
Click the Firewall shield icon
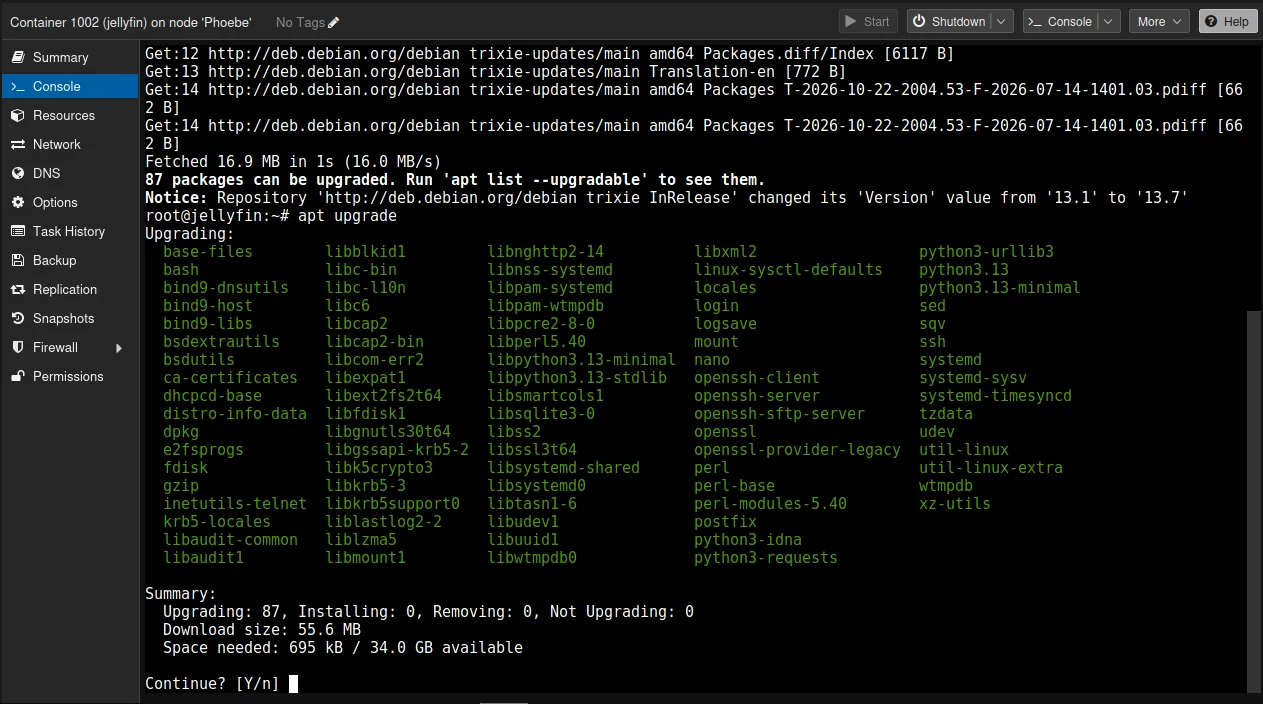[x=17, y=347]
